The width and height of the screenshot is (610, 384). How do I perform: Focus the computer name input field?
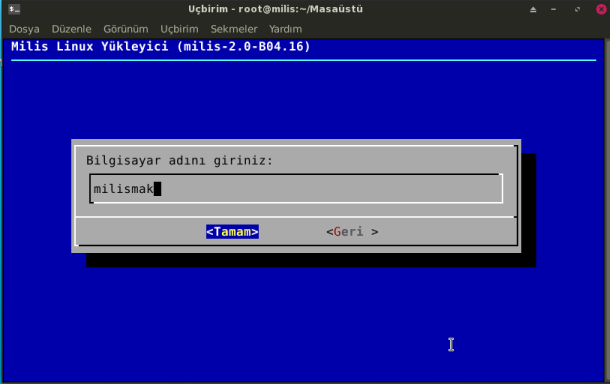296,189
